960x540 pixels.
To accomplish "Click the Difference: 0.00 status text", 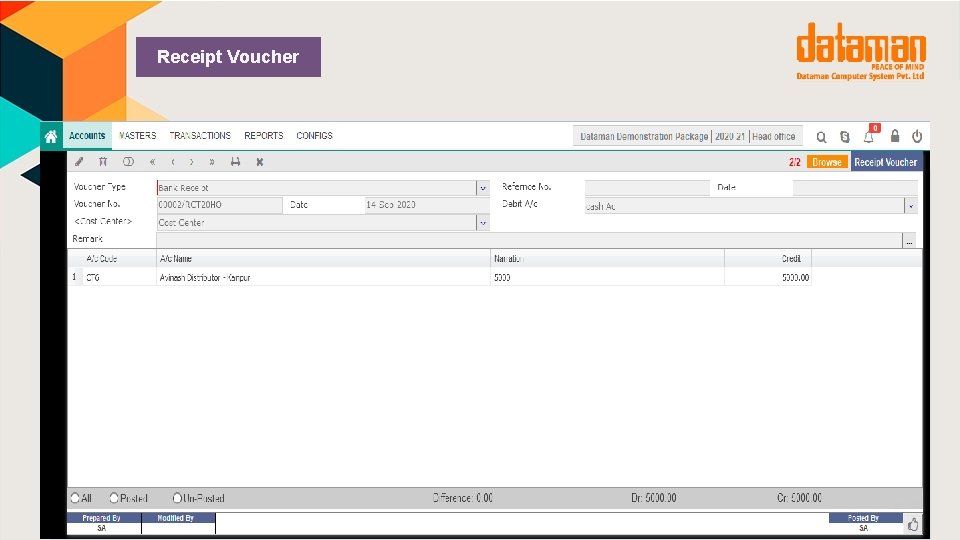I will pos(463,498).
